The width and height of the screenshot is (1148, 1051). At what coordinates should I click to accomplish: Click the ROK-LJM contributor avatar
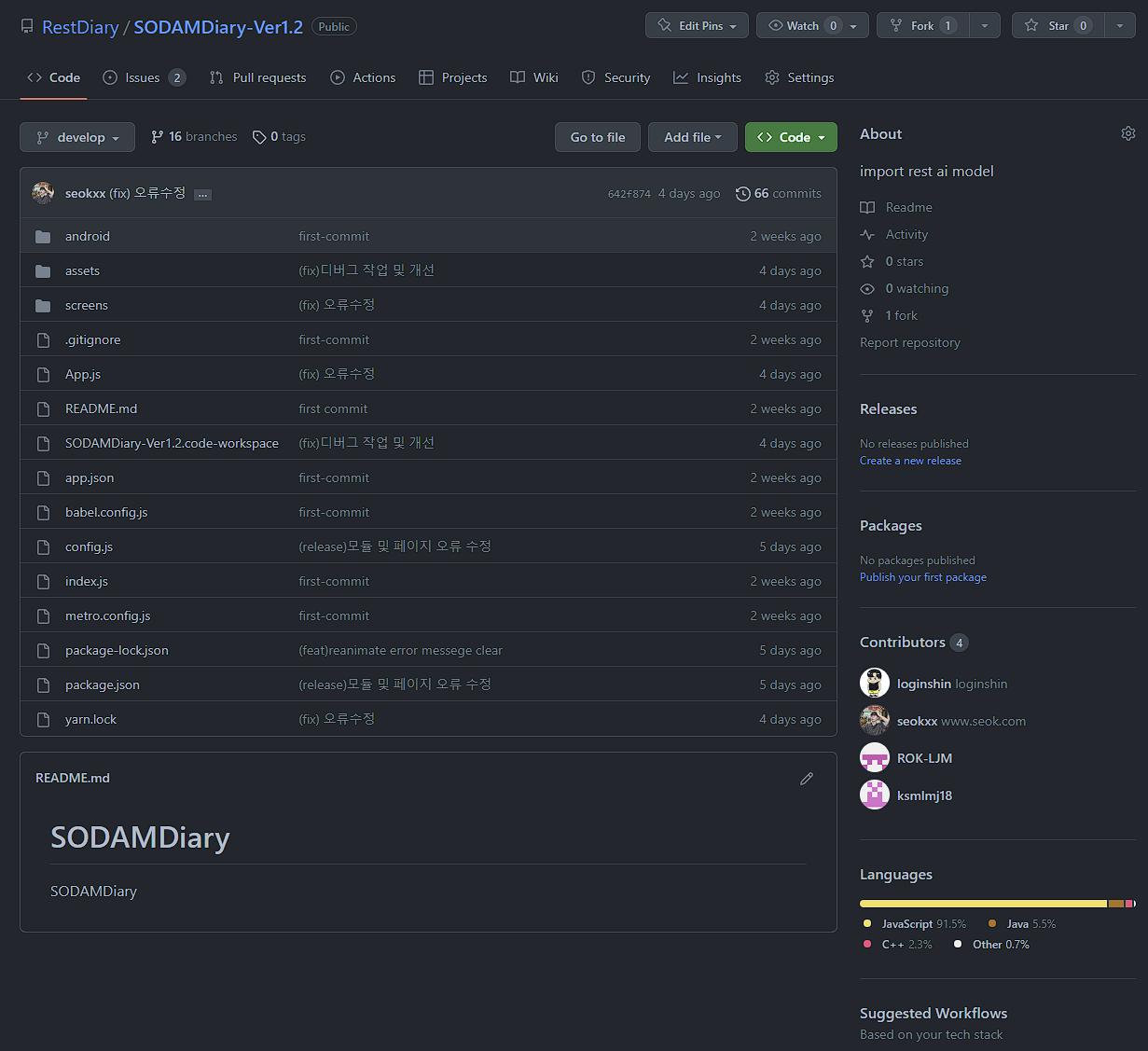pyautogui.click(x=875, y=758)
